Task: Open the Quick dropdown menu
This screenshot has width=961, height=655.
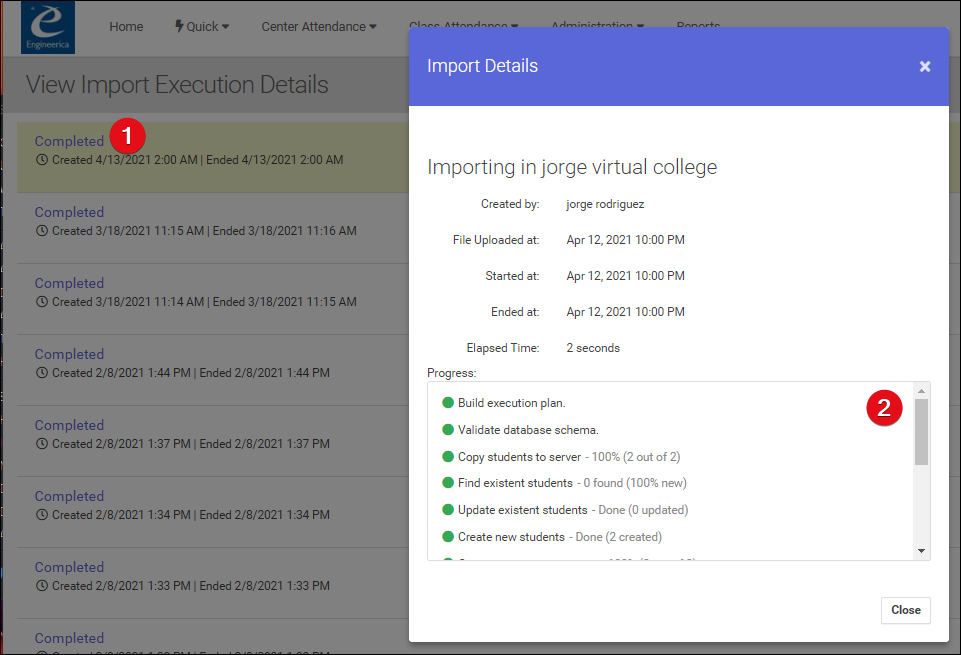Action: pos(202,26)
